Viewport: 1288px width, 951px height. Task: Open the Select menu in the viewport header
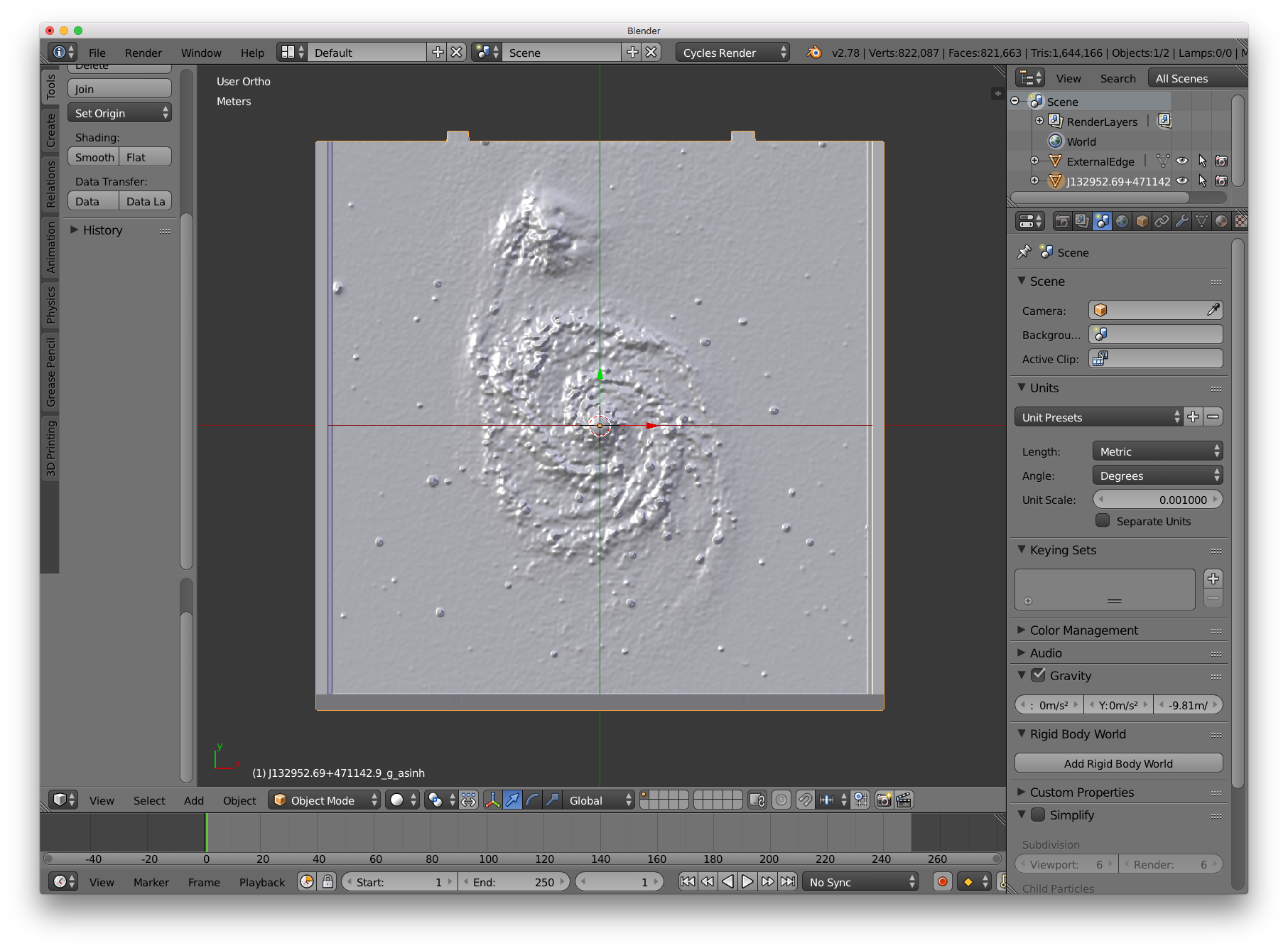148,800
